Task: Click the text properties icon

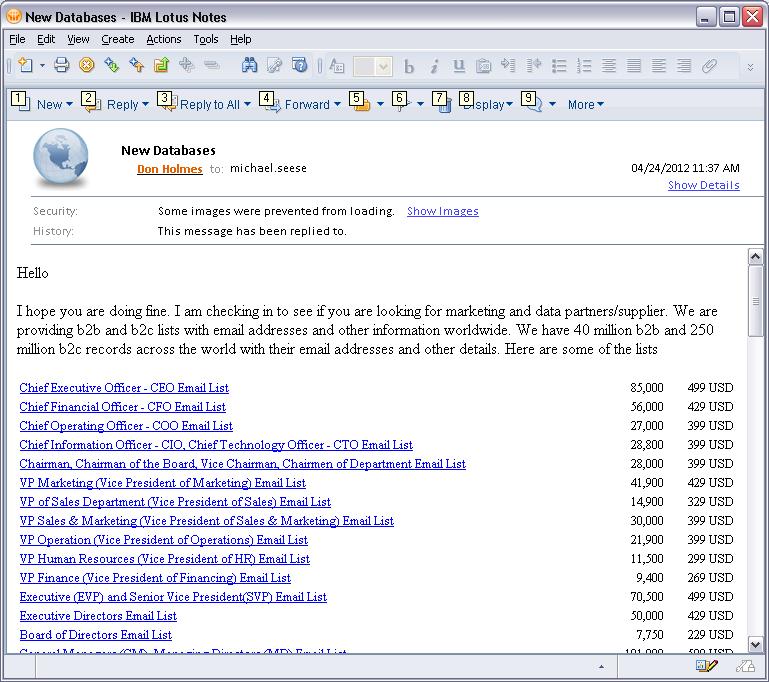Action: coord(336,65)
